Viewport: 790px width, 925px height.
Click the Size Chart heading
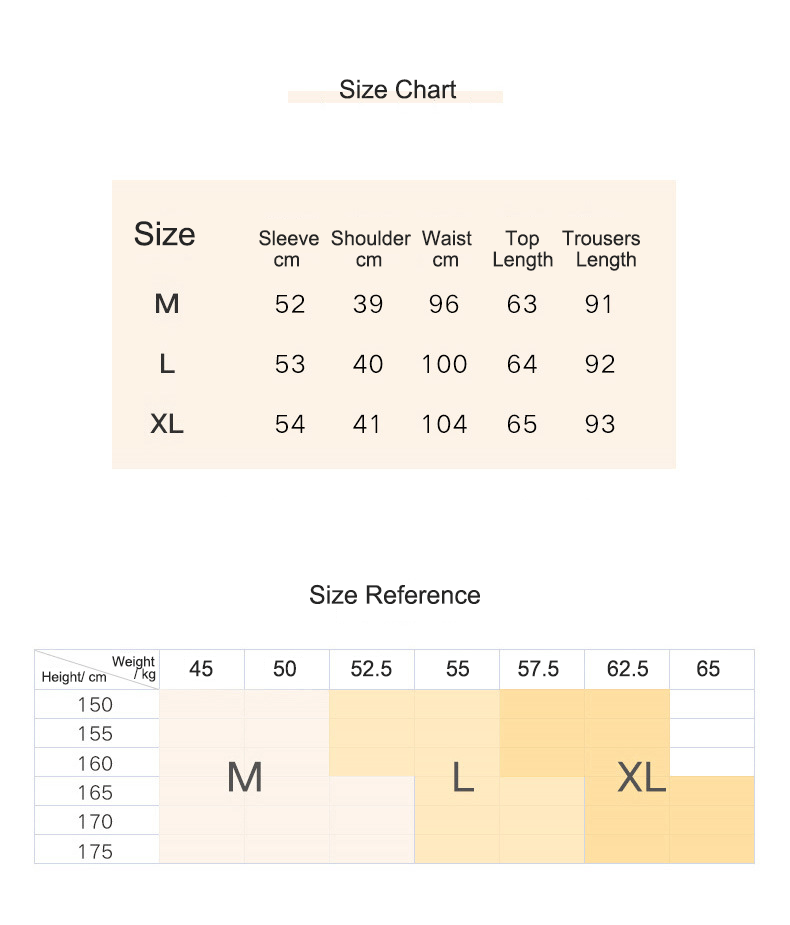click(x=397, y=90)
